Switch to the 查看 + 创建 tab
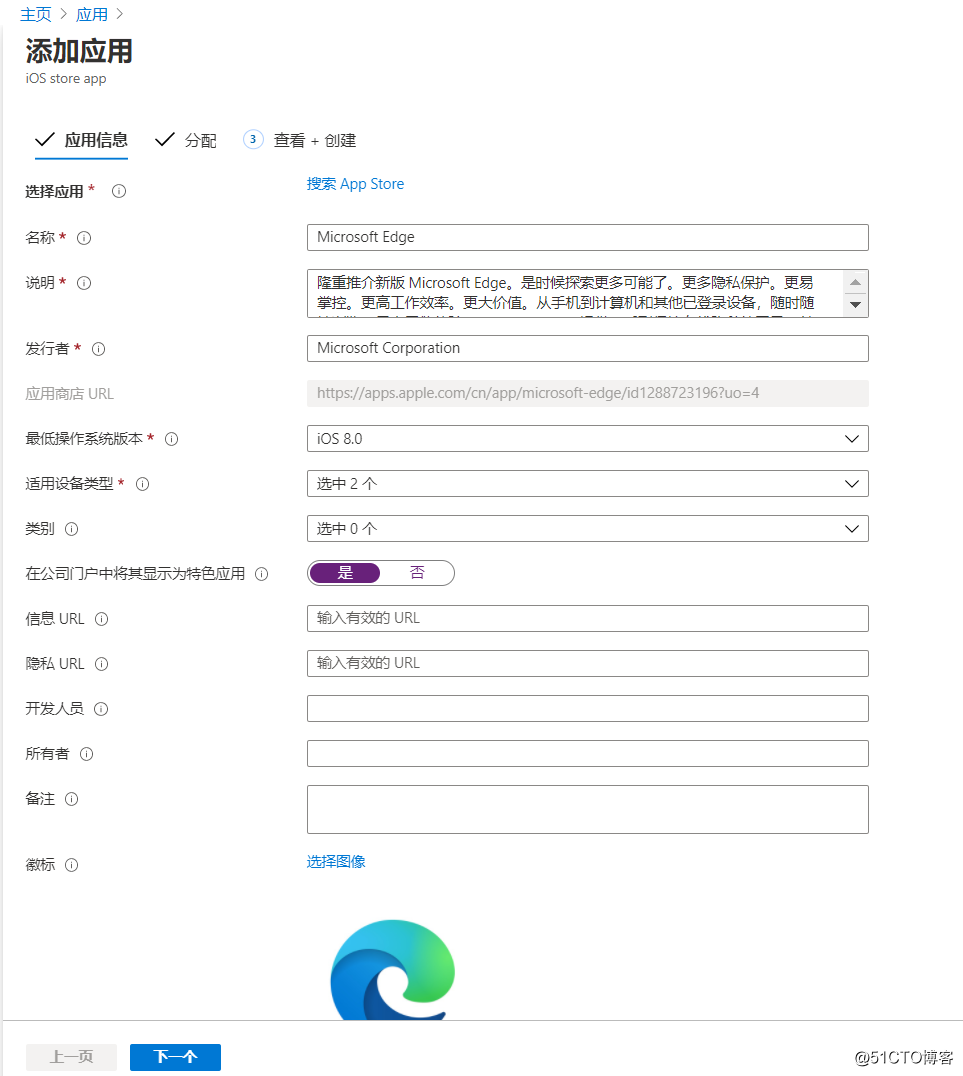 point(300,141)
